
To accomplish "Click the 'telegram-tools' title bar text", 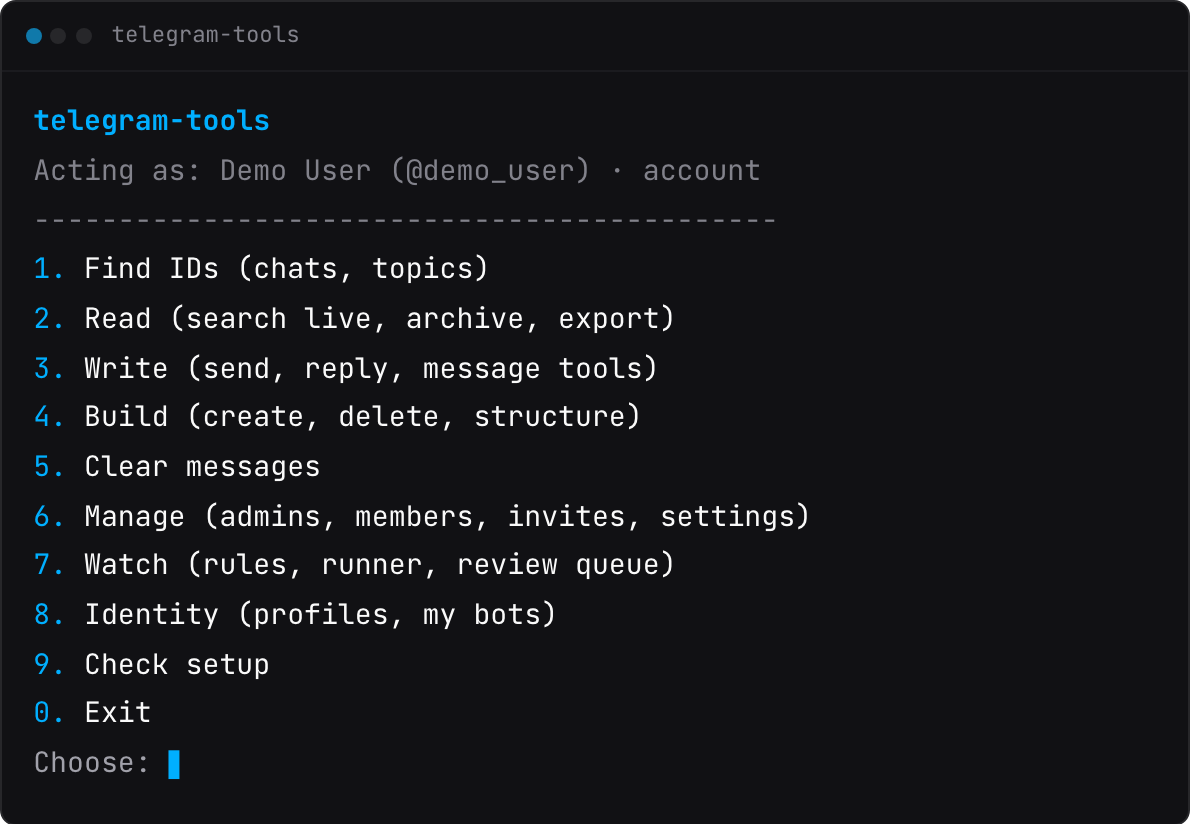I will point(205,35).
